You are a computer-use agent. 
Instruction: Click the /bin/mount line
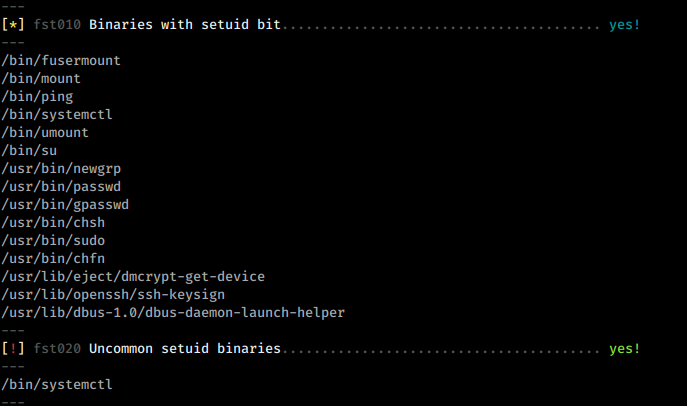41,79
